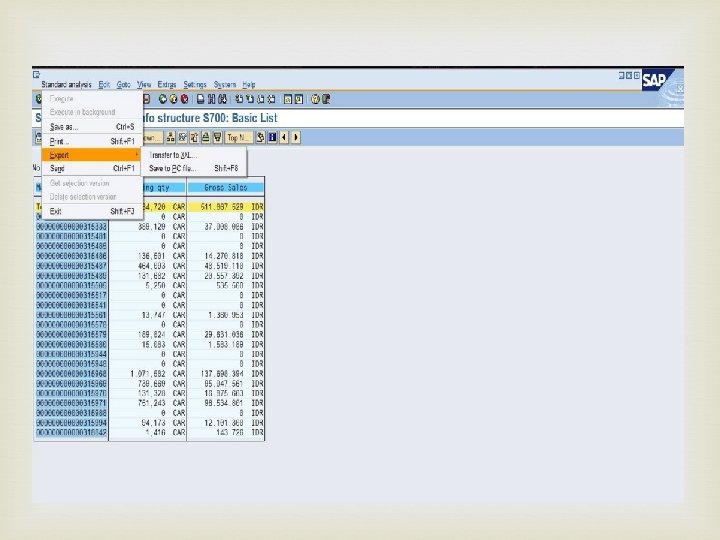This screenshot has width=720, height=540.
Task: Click quantity cell 1,416 CAR in last row
Action: click(147, 433)
